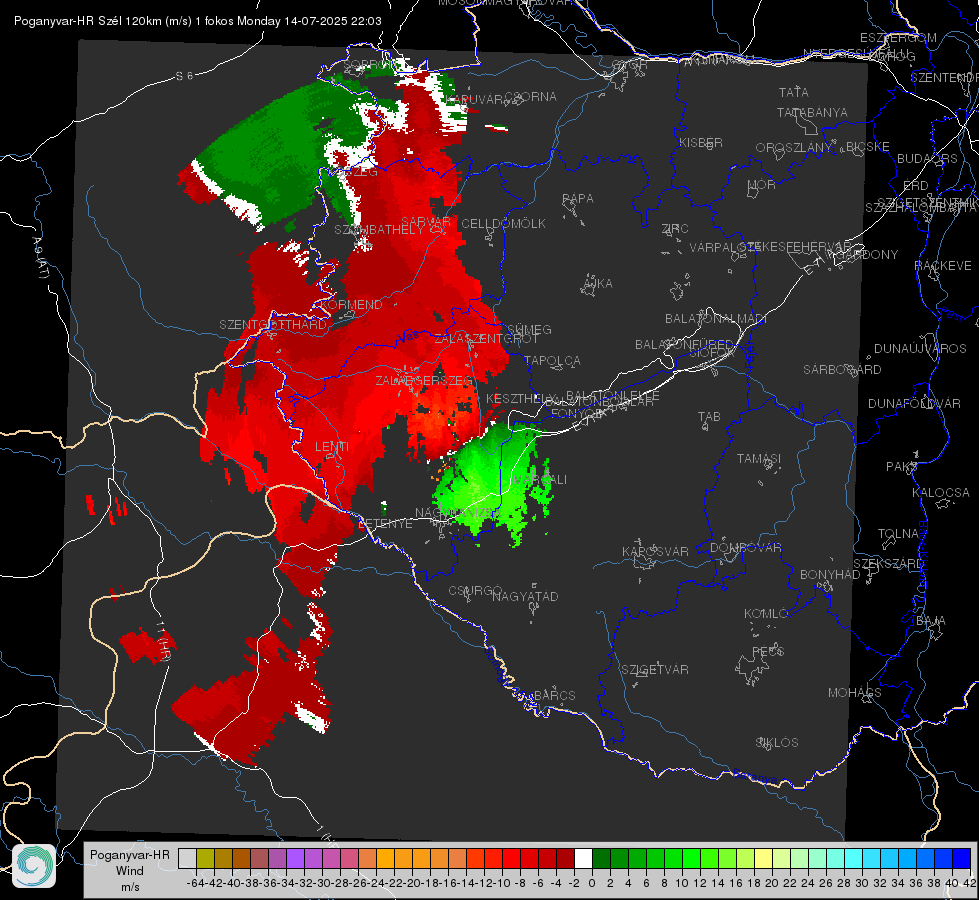
Task: Click the BARCS town label
Action: click(x=554, y=695)
